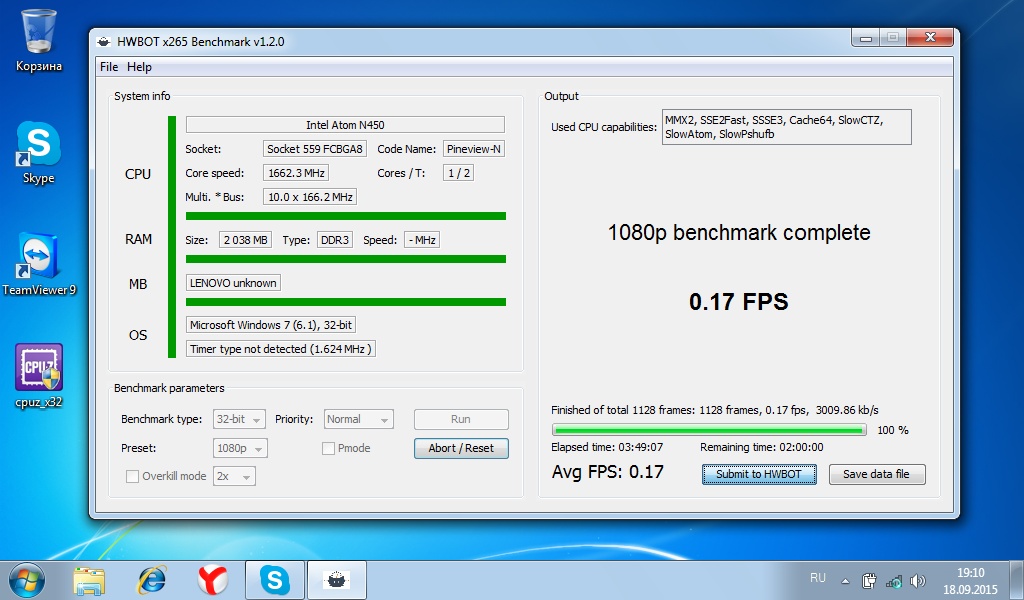
Task: Select the HWBOT benchmark taskbar button
Action: click(337, 580)
